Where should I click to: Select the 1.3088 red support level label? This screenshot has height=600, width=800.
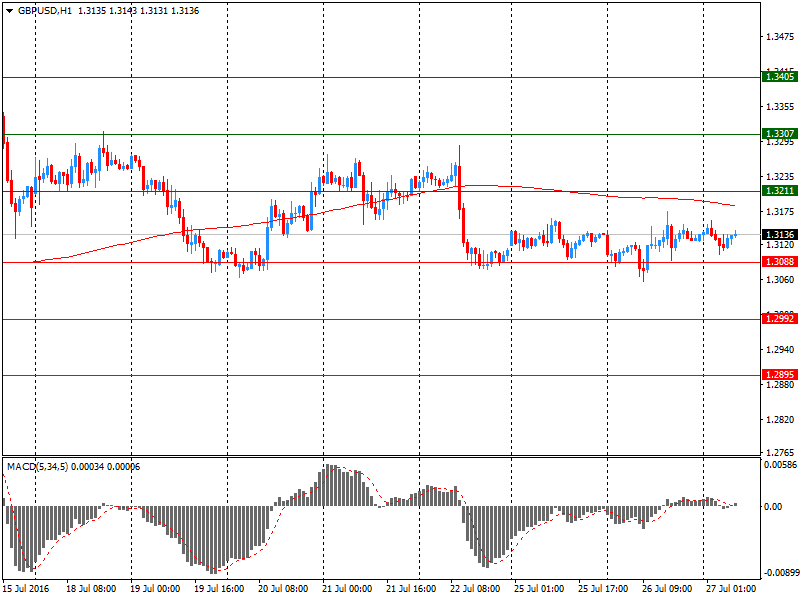[779, 262]
